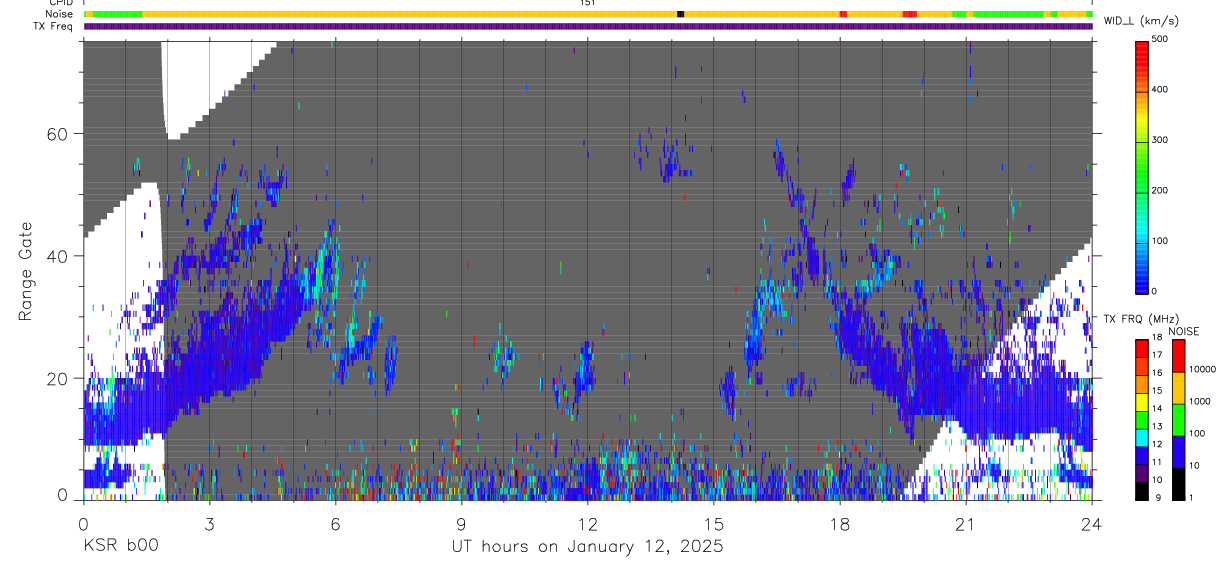
Task: Click the 1 label of NOISE legend
Action: coord(1192,498)
